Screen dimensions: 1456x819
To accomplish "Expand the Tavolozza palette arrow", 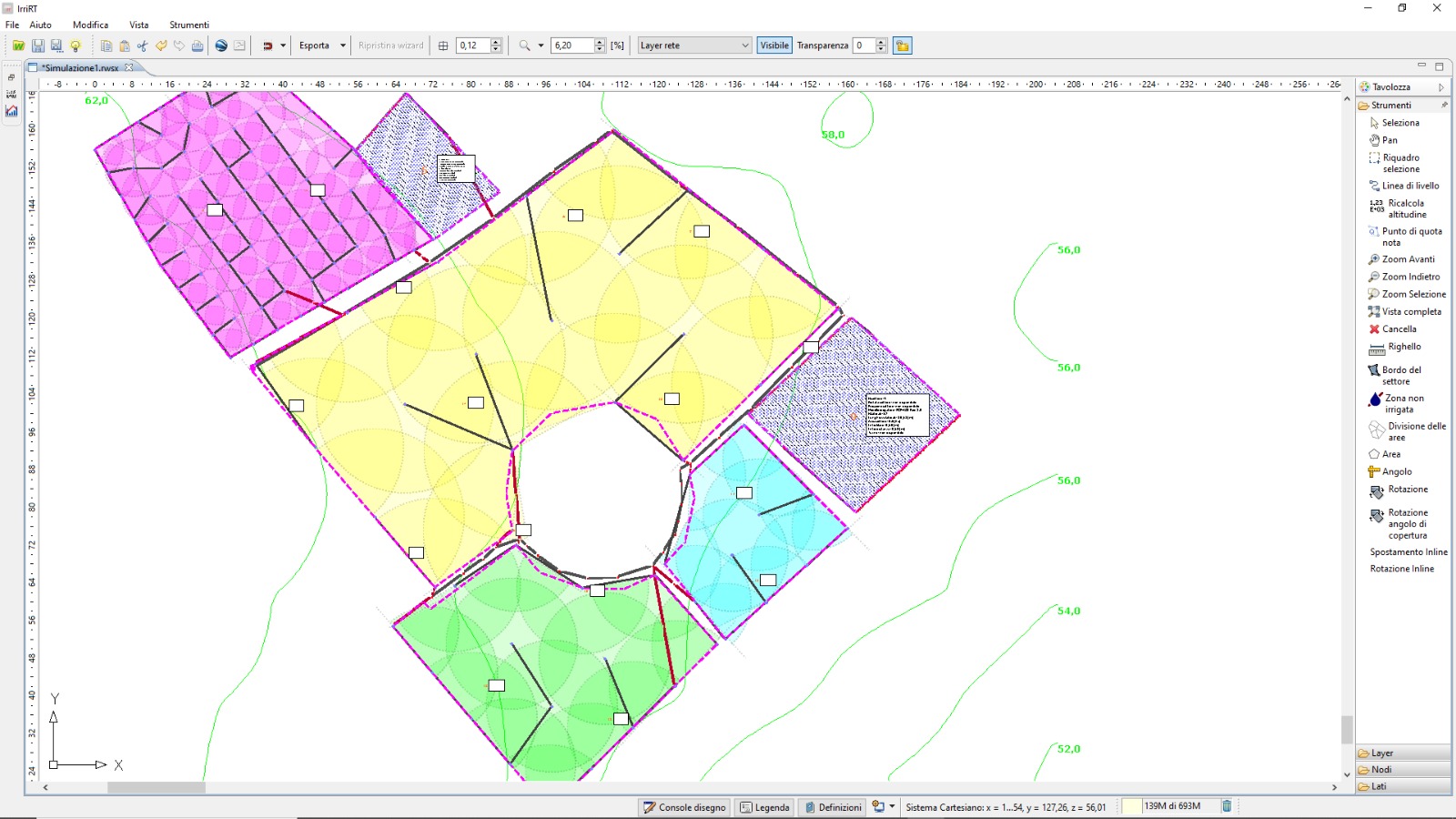I will 1441,87.
